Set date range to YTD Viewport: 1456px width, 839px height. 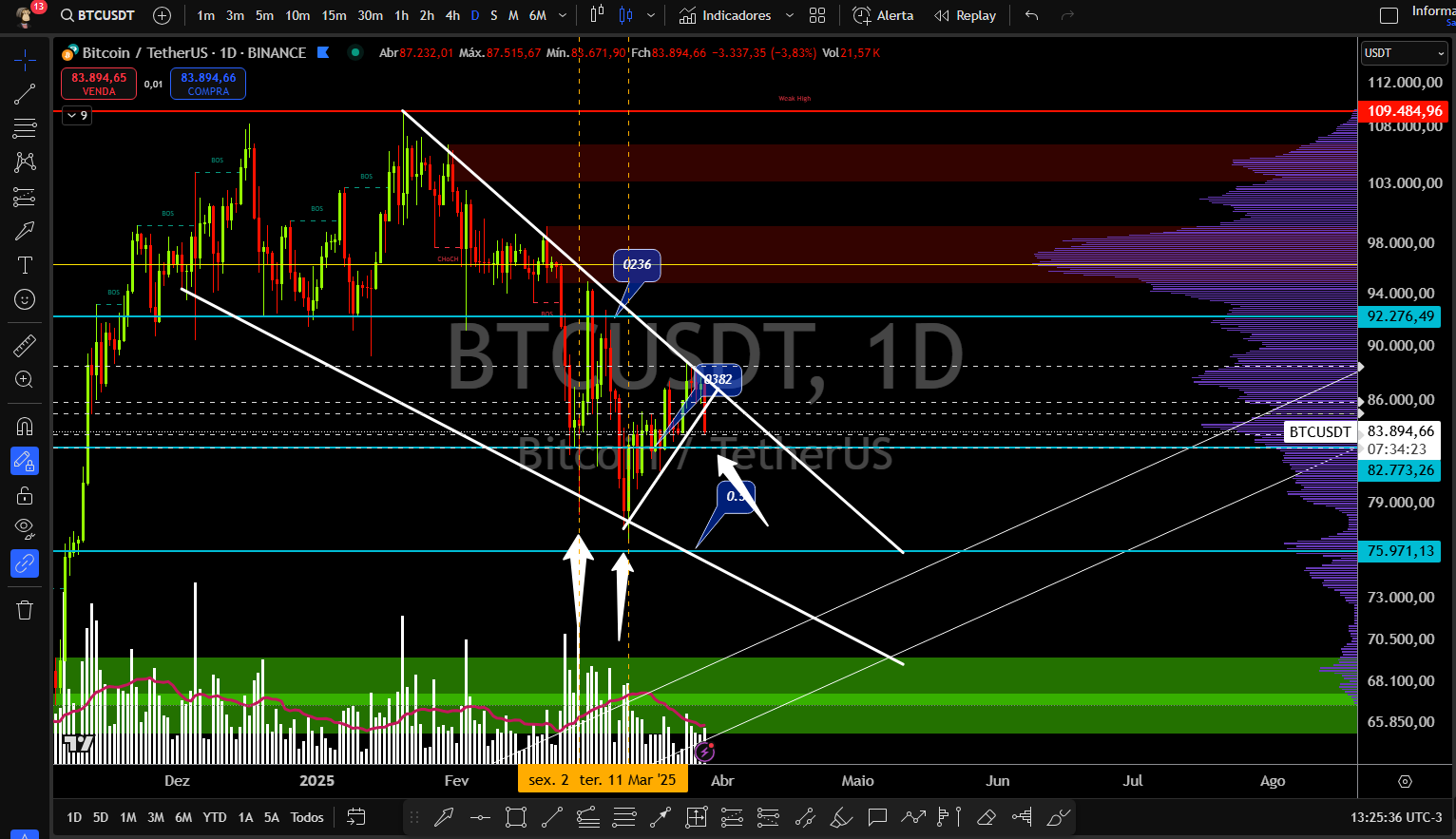click(215, 817)
